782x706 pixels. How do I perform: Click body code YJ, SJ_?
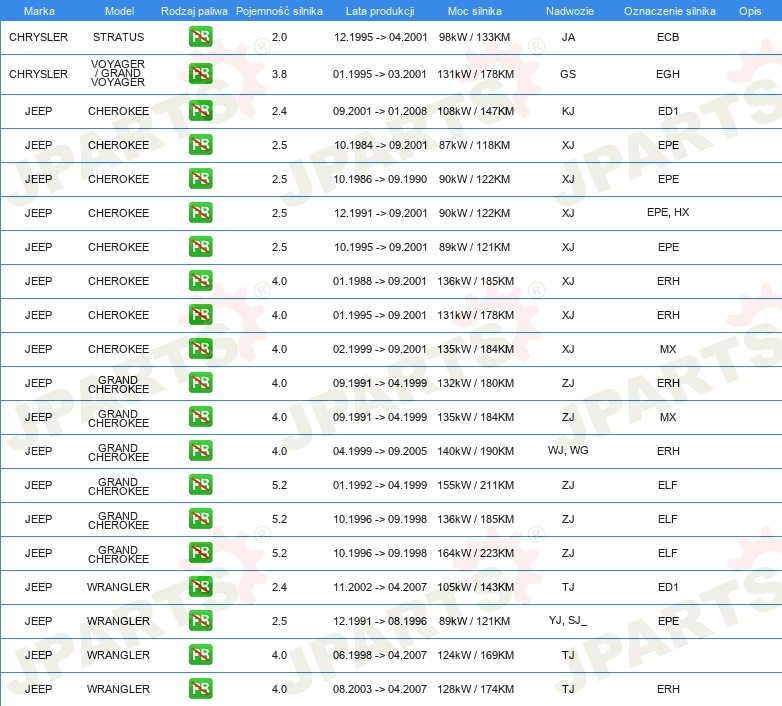tap(568, 620)
